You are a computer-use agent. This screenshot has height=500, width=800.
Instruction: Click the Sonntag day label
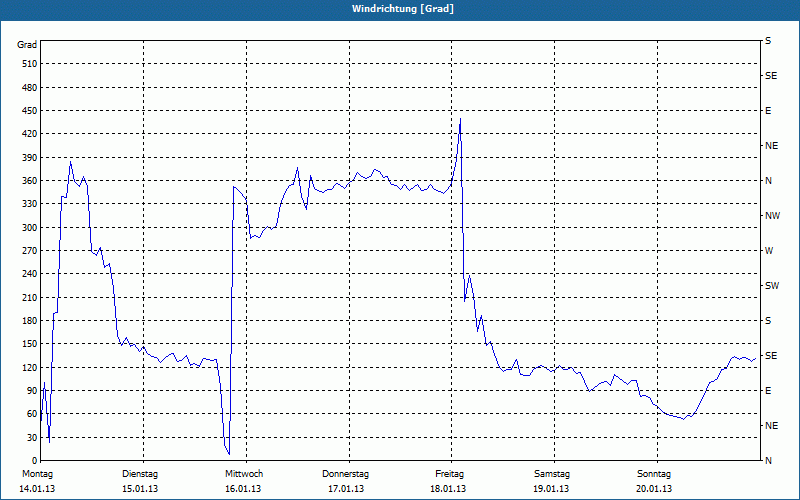654,474
